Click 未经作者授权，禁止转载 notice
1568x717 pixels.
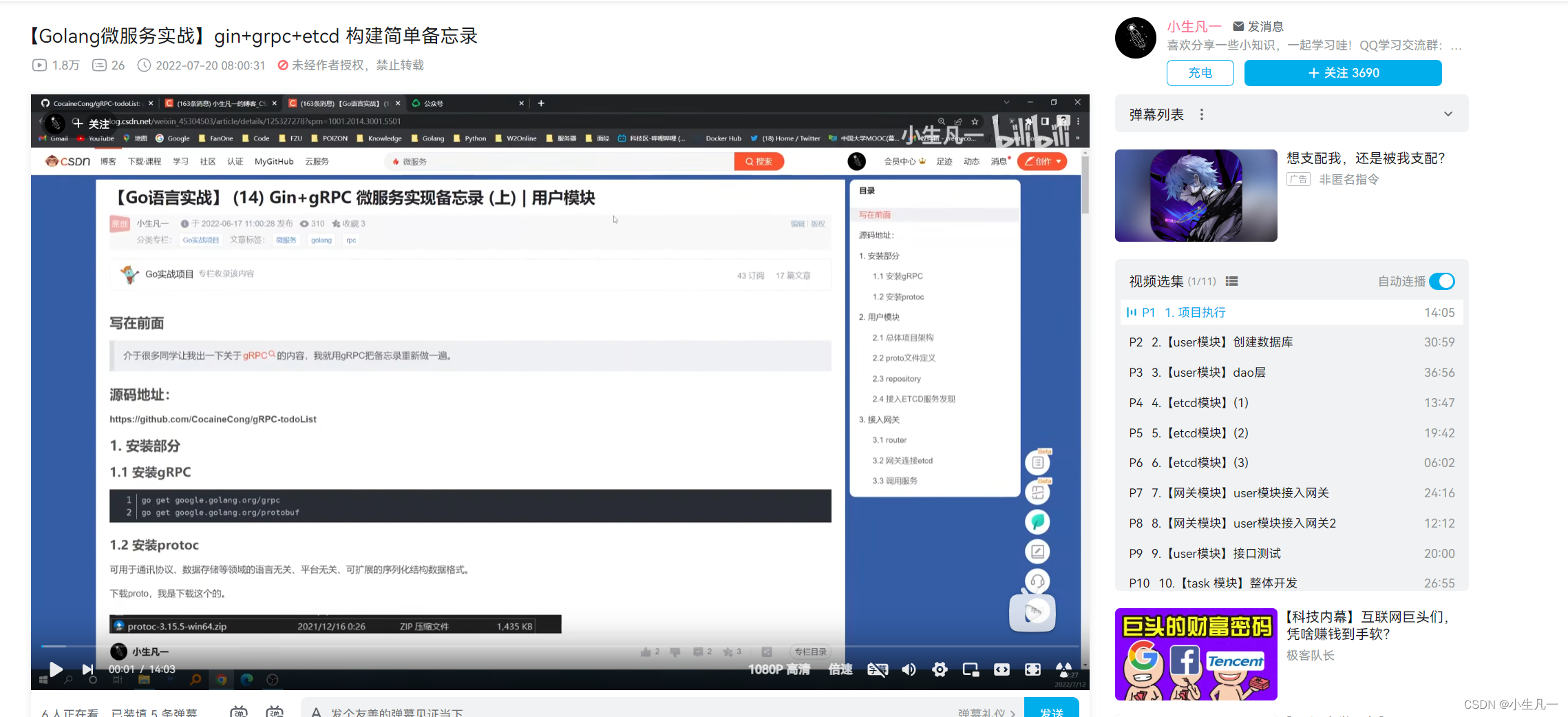[351, 65]
